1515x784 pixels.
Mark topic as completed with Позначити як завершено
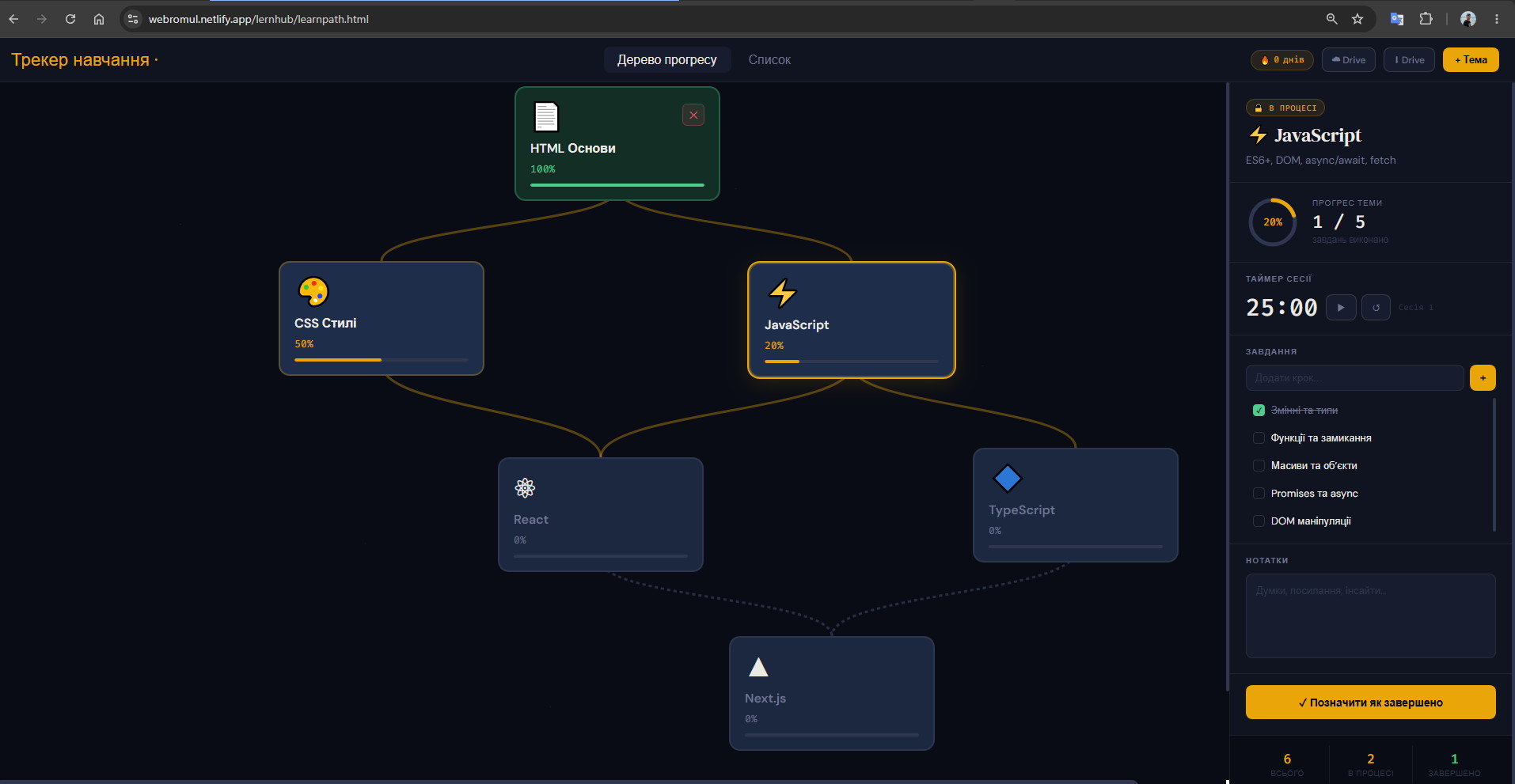(x=1370, y=703)
